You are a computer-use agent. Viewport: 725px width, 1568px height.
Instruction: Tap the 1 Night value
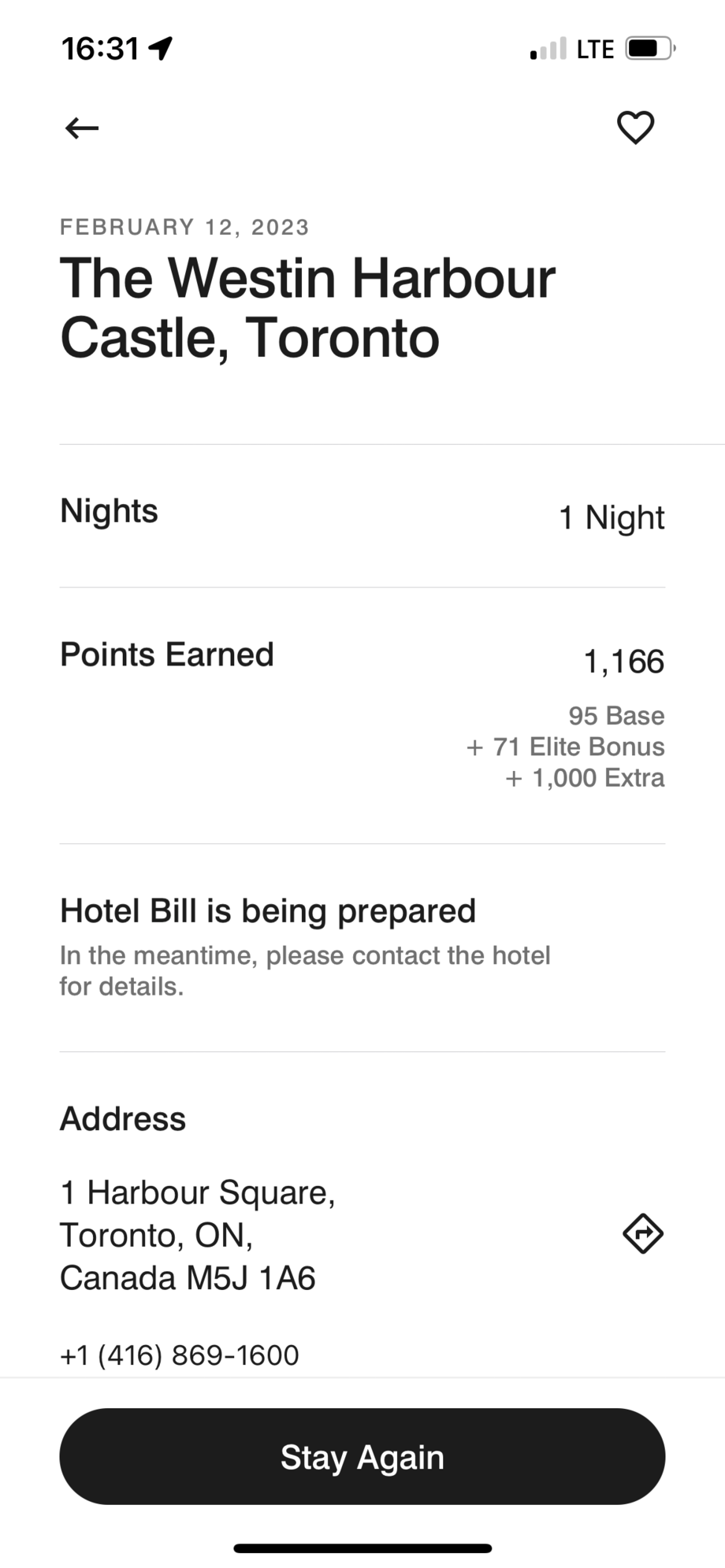click(x=612, y=517)
